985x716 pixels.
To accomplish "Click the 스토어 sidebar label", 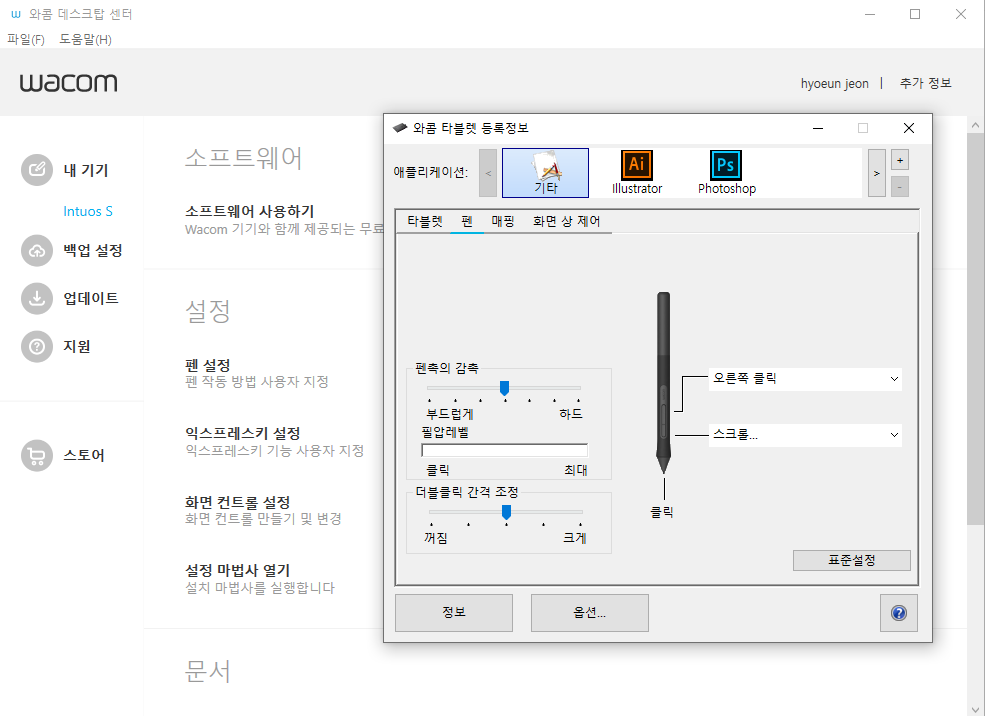I will pos(84,455).
